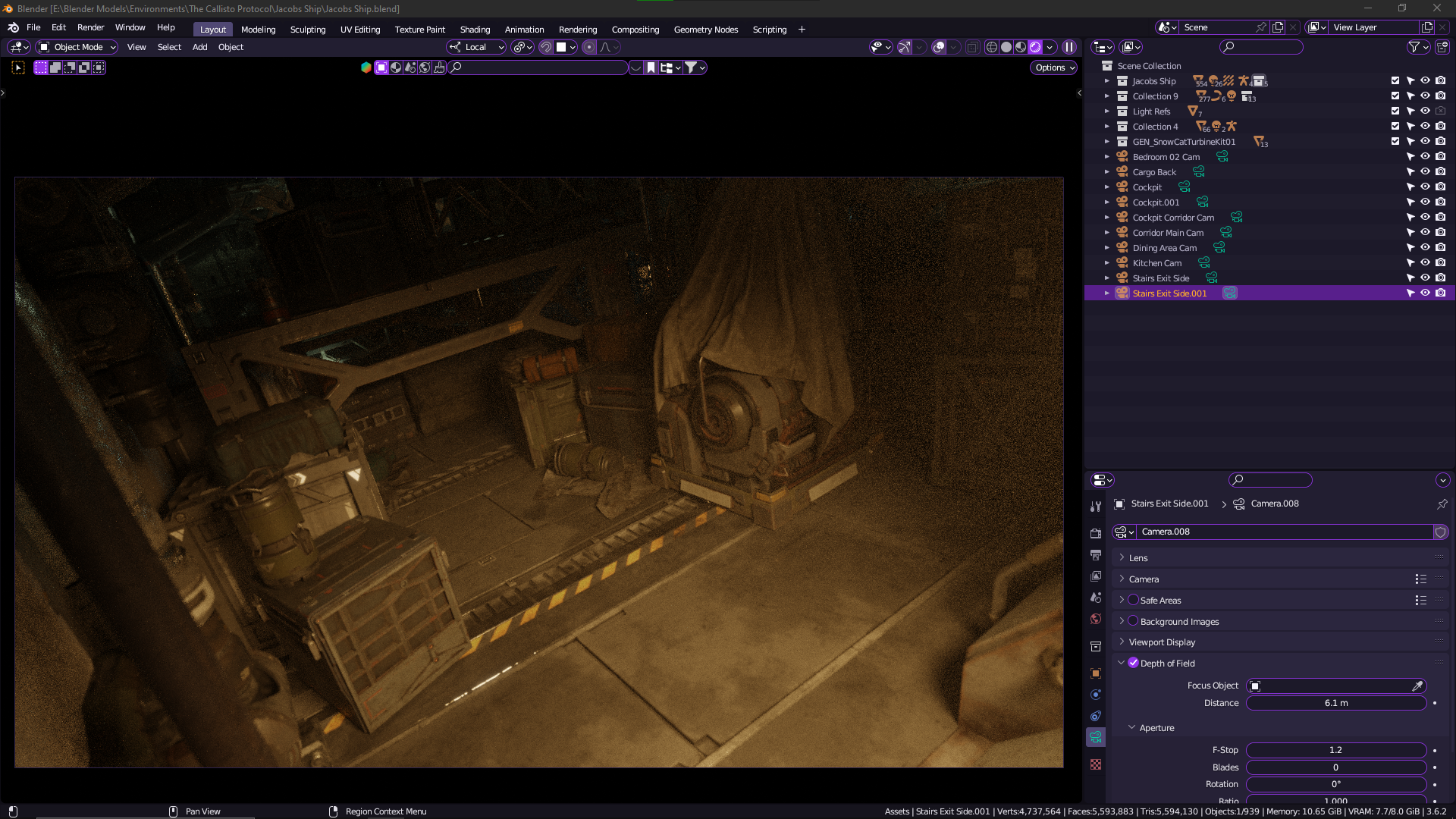Open the Local transform orientation dropdown

476,47
